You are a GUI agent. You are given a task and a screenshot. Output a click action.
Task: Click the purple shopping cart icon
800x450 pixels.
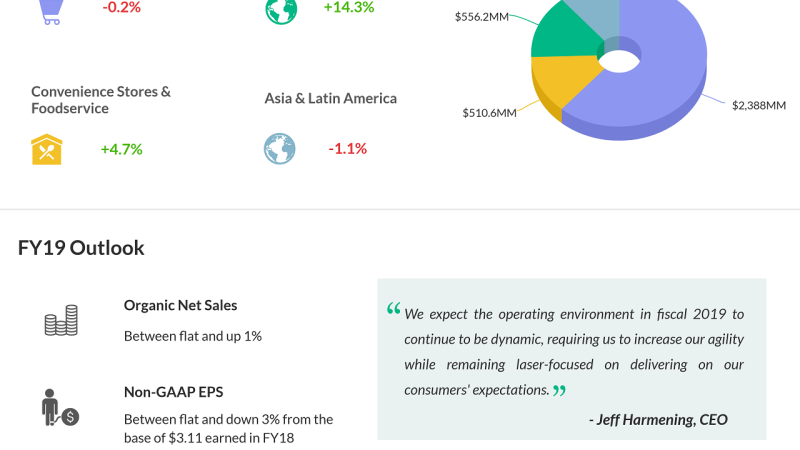50,10
